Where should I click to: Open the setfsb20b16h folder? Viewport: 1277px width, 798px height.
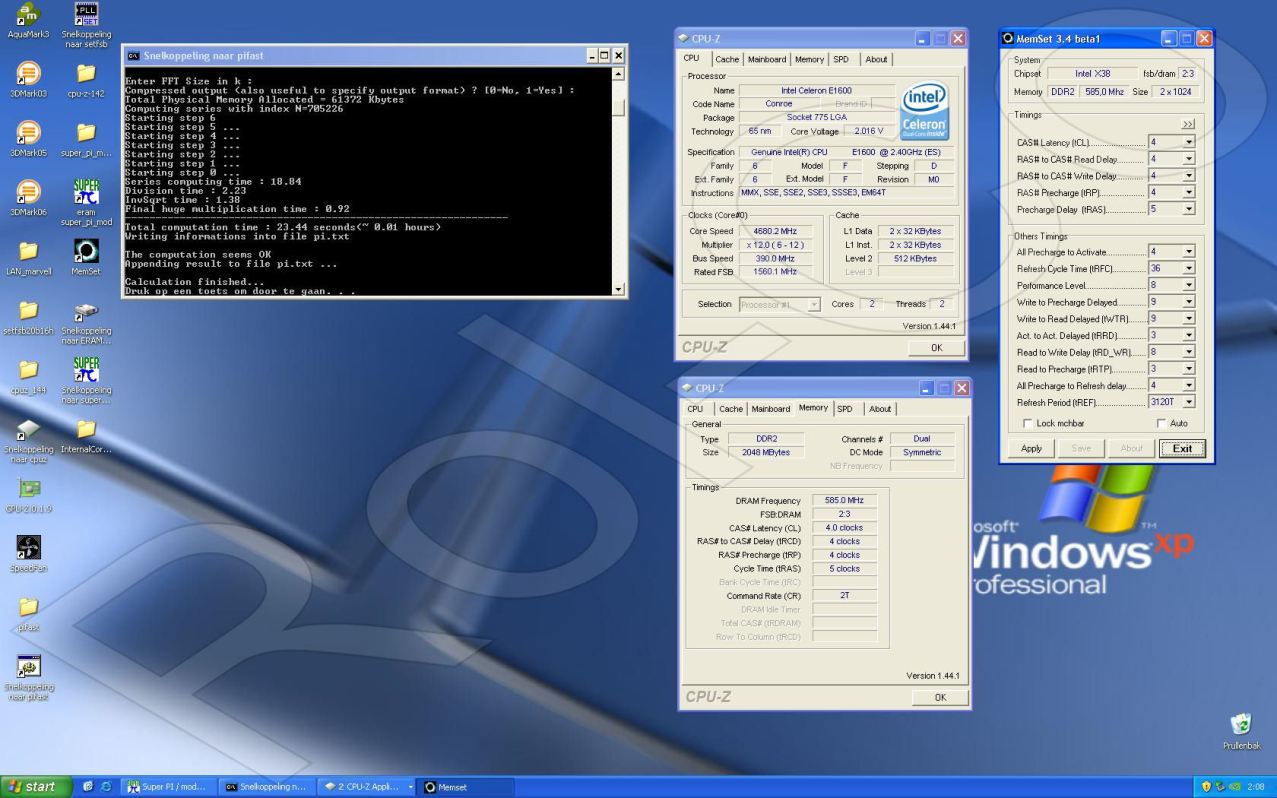click(x=28, y=317)
